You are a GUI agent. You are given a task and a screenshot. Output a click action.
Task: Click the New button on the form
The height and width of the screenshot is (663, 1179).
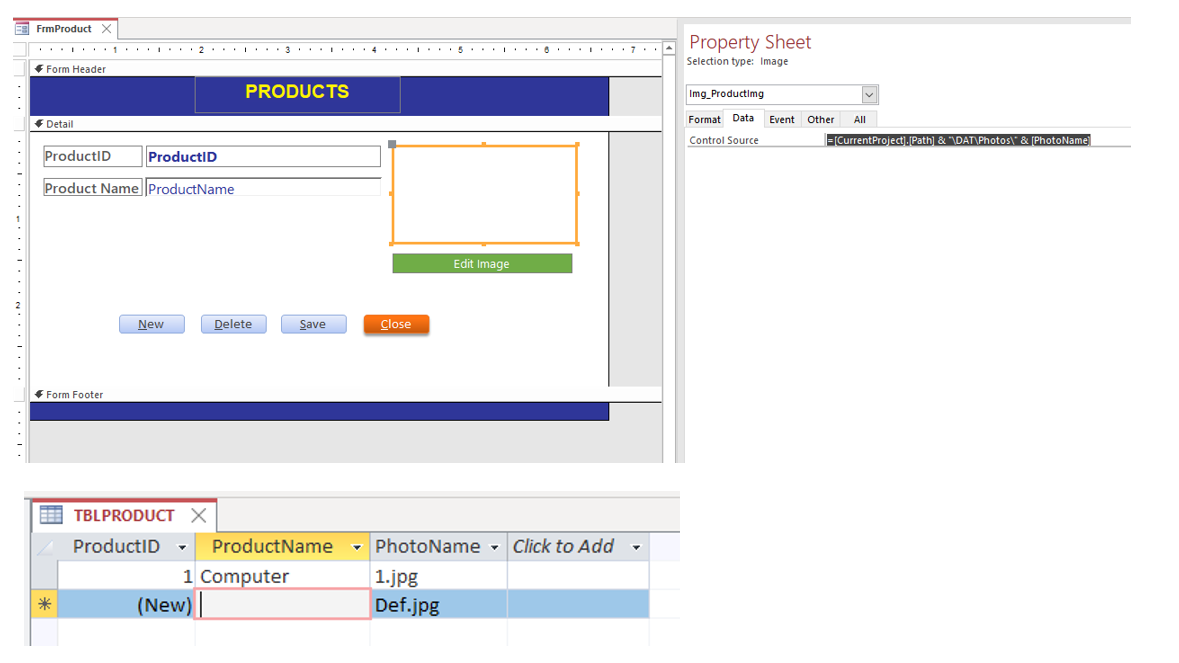tap(151, 324)
